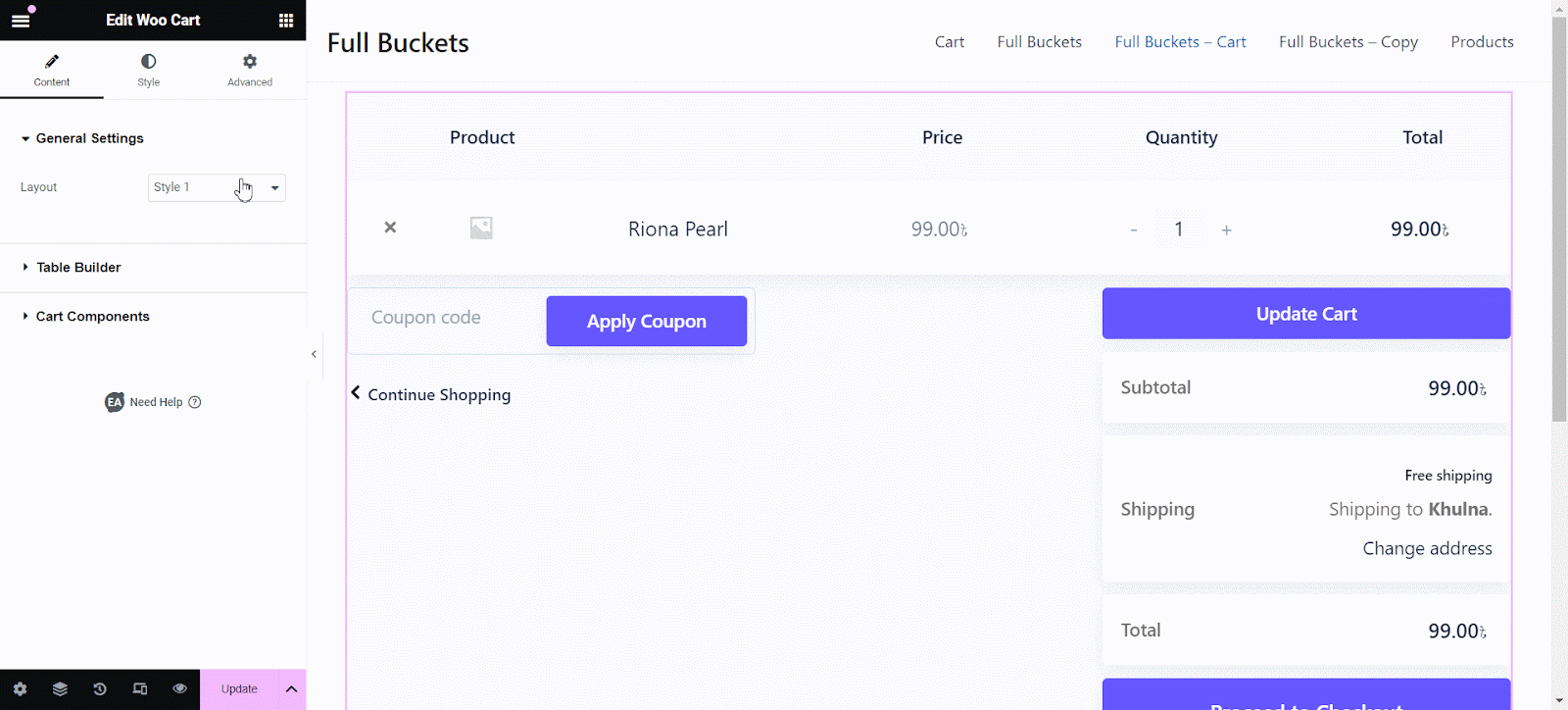Click the EA Need Help icon
The width and height of the screenshot is (1568, 710).
click(114, 402)
